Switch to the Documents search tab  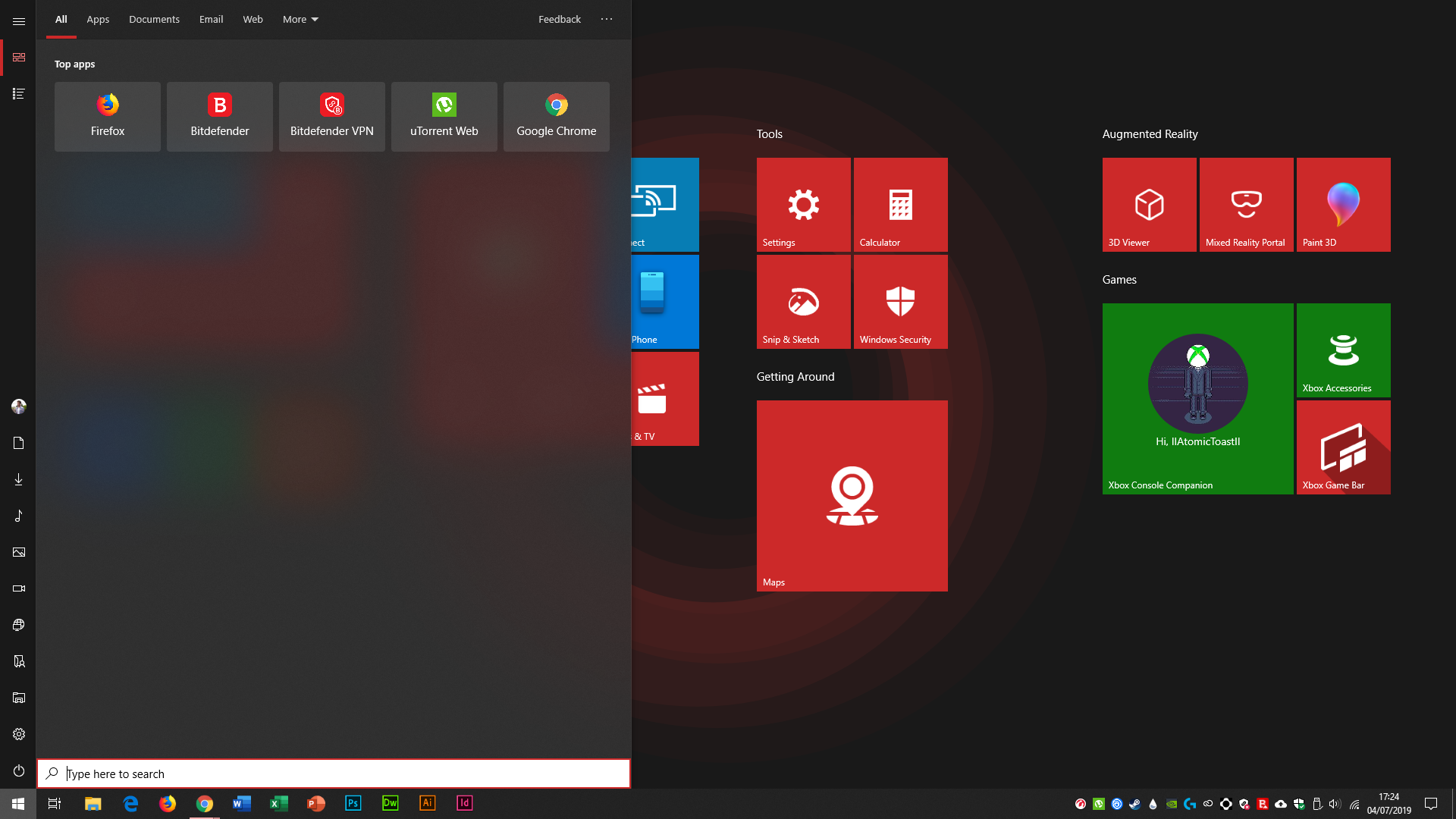click(154, 19)
